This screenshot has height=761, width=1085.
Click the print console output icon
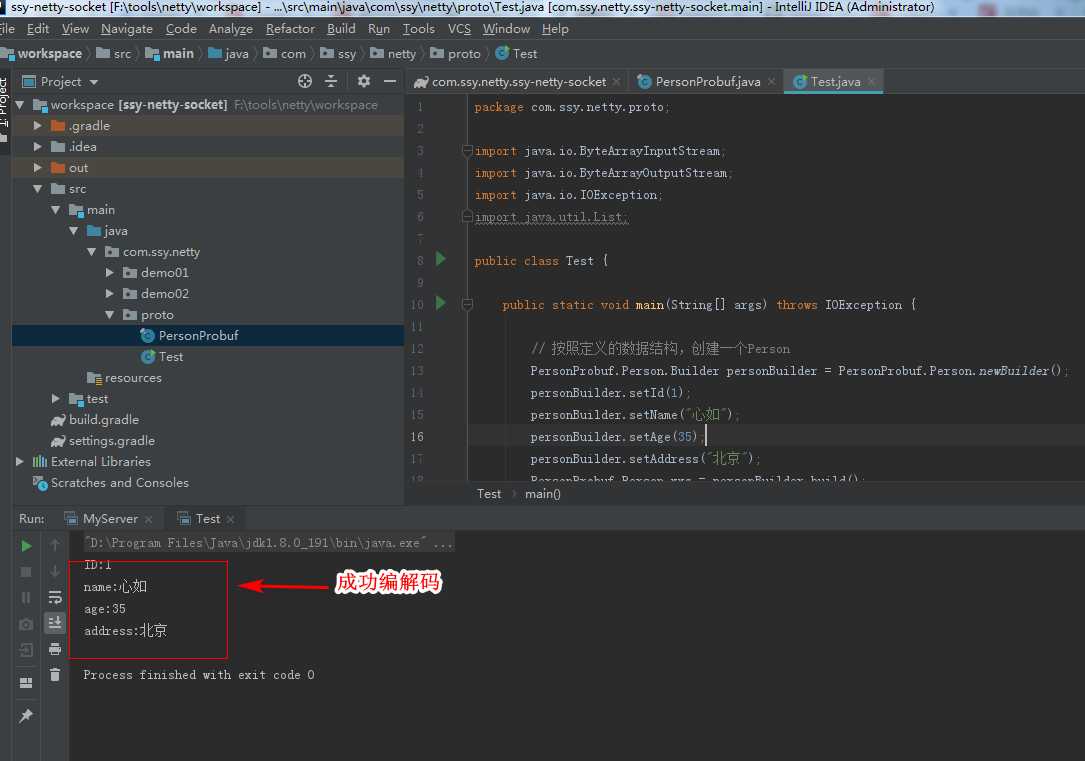click(55, 649)
